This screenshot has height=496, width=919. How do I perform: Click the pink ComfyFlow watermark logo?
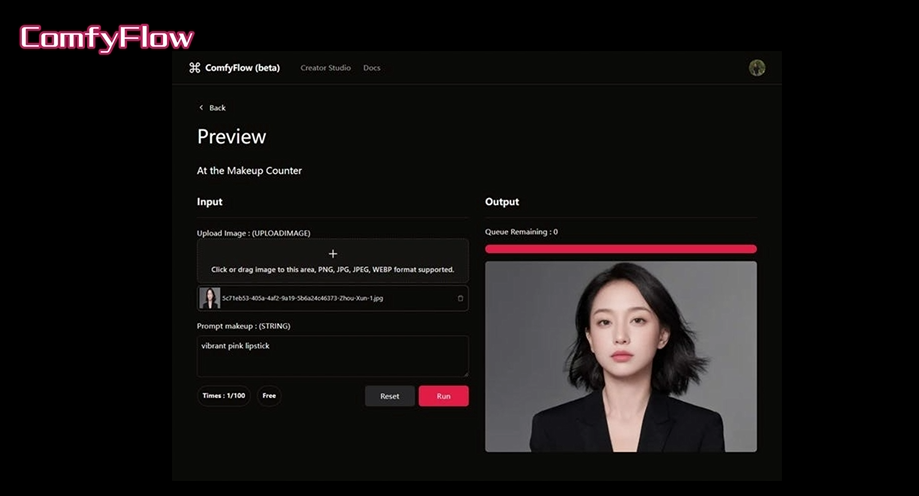coord(107,39)
